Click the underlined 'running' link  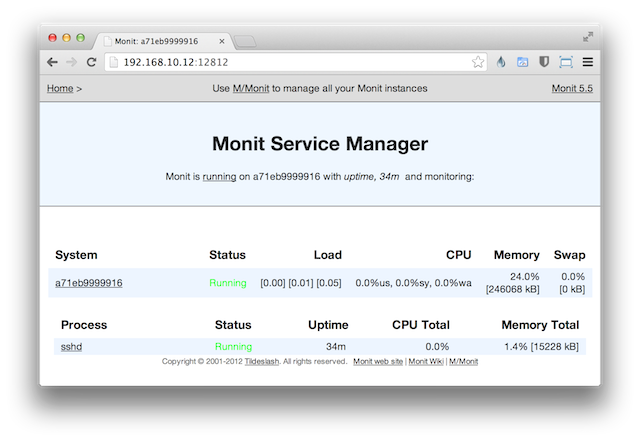(219, 176)
